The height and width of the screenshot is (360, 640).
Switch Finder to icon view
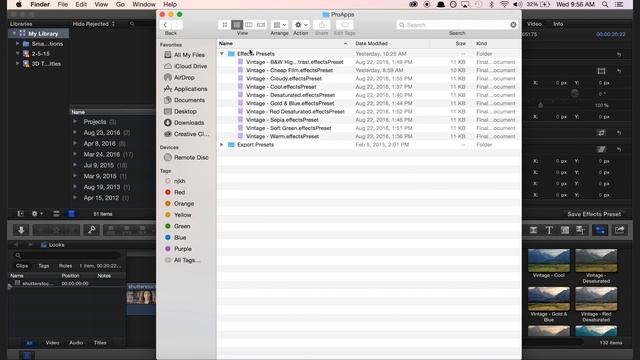point(224,25)
